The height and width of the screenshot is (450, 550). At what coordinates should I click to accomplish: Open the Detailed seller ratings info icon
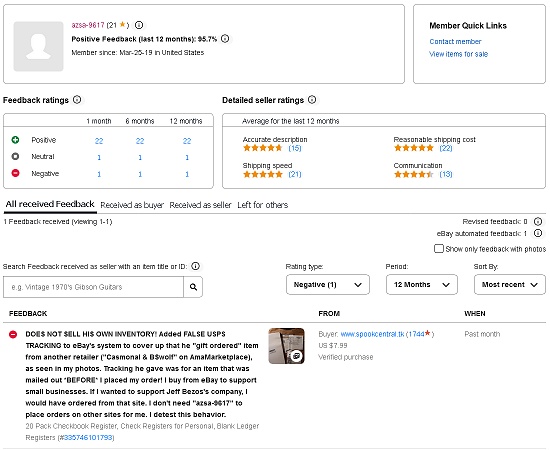(312, 100)
